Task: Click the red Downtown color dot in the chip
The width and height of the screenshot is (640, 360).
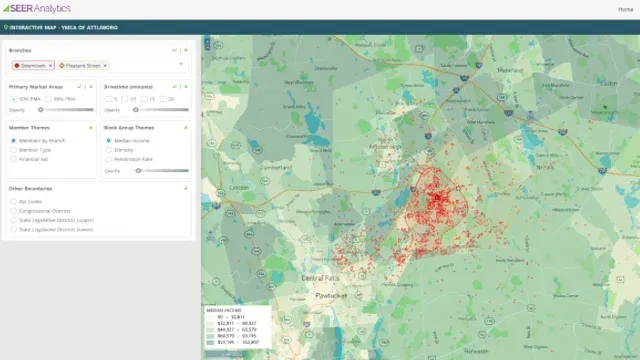Action: [x=17, y=65]
